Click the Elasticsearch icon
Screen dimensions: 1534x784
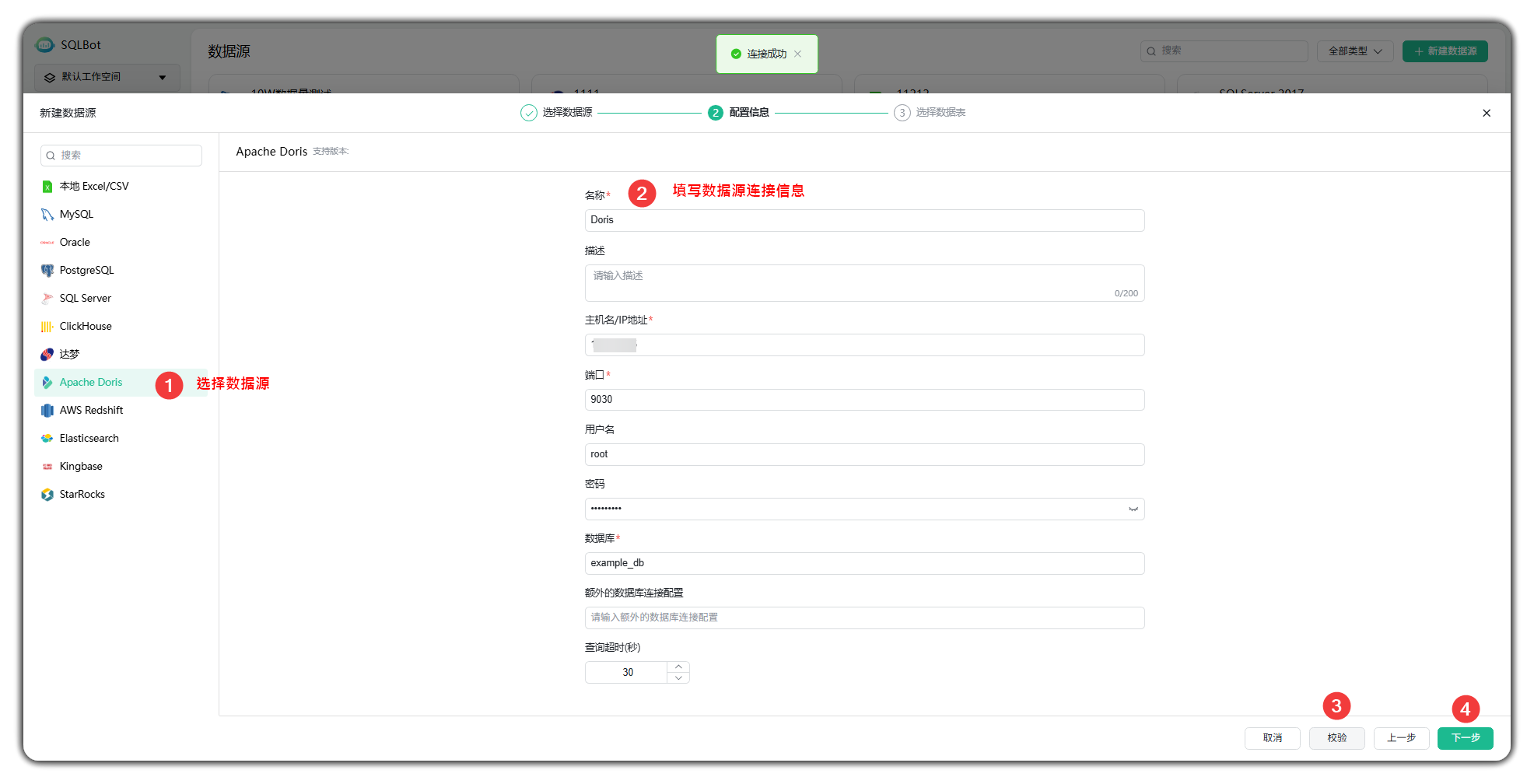[x=47, y=439]
